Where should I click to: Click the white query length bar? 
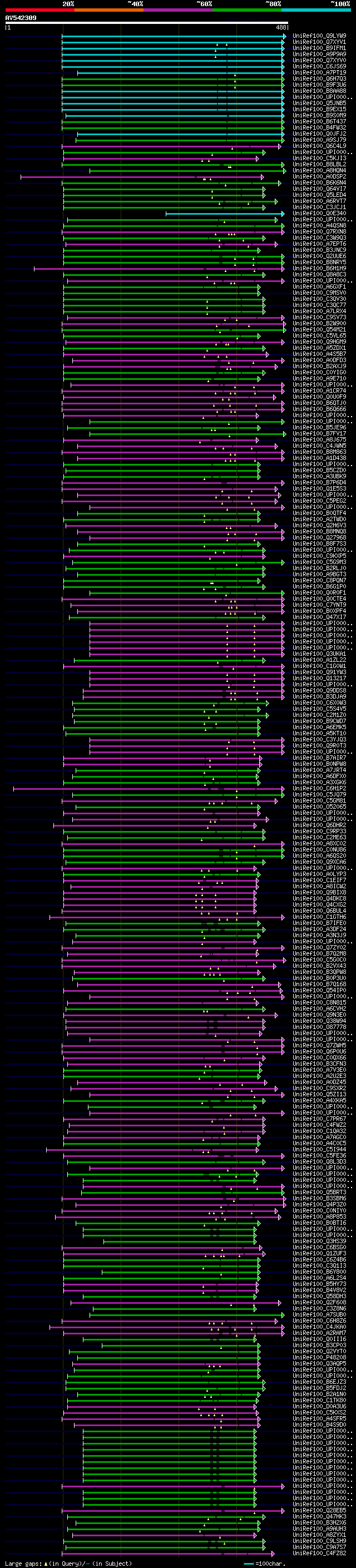click(x=147, y=23)
